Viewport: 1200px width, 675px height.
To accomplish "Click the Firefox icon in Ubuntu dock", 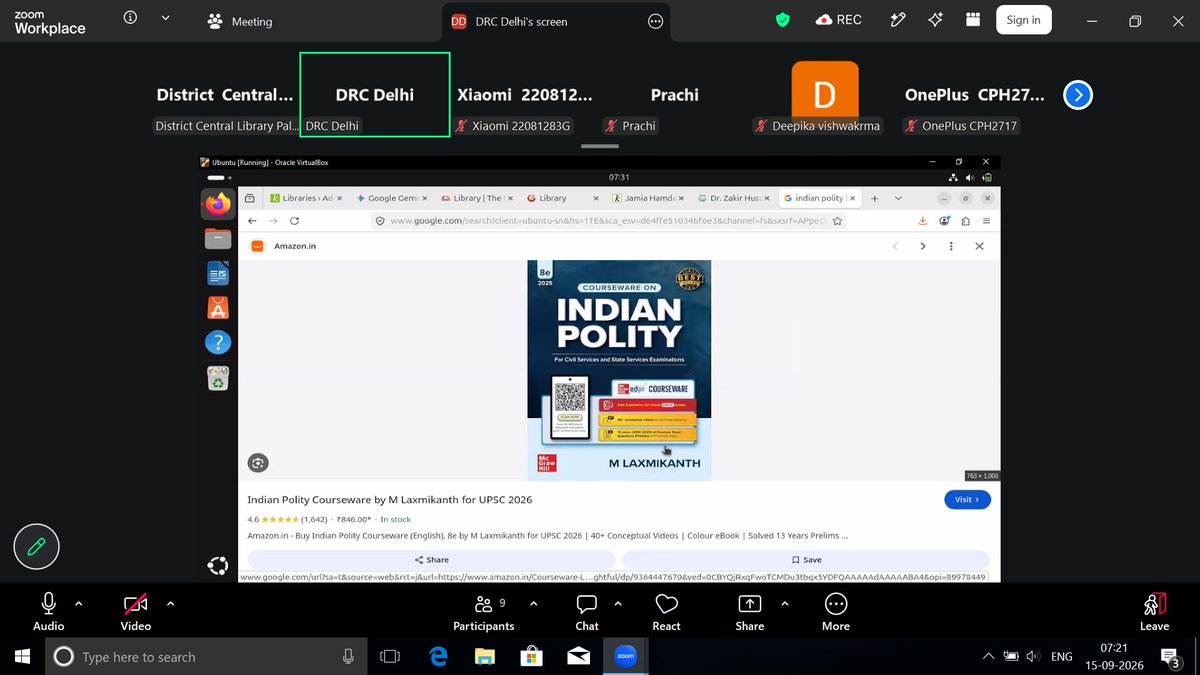I will pyautogui.click(x=218, y=204).
